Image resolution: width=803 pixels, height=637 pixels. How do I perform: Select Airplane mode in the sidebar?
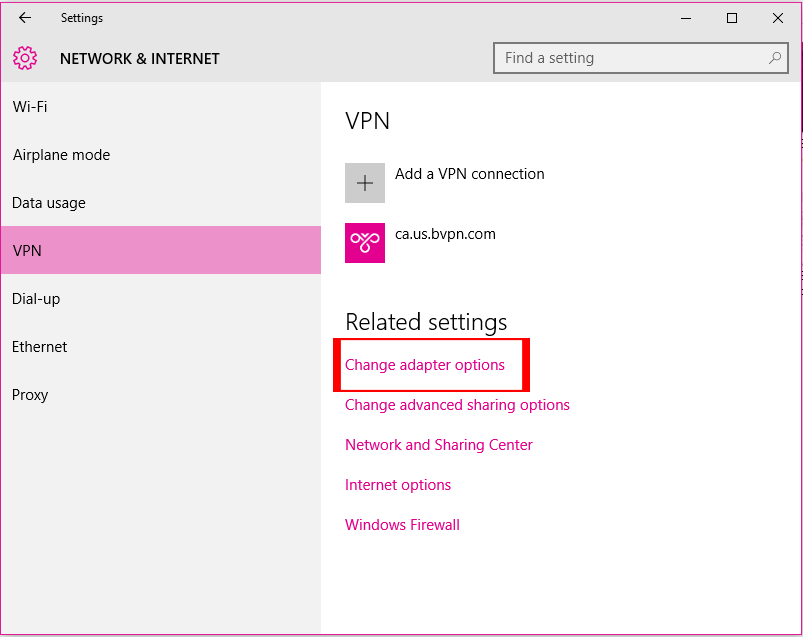tap(61, 155)
